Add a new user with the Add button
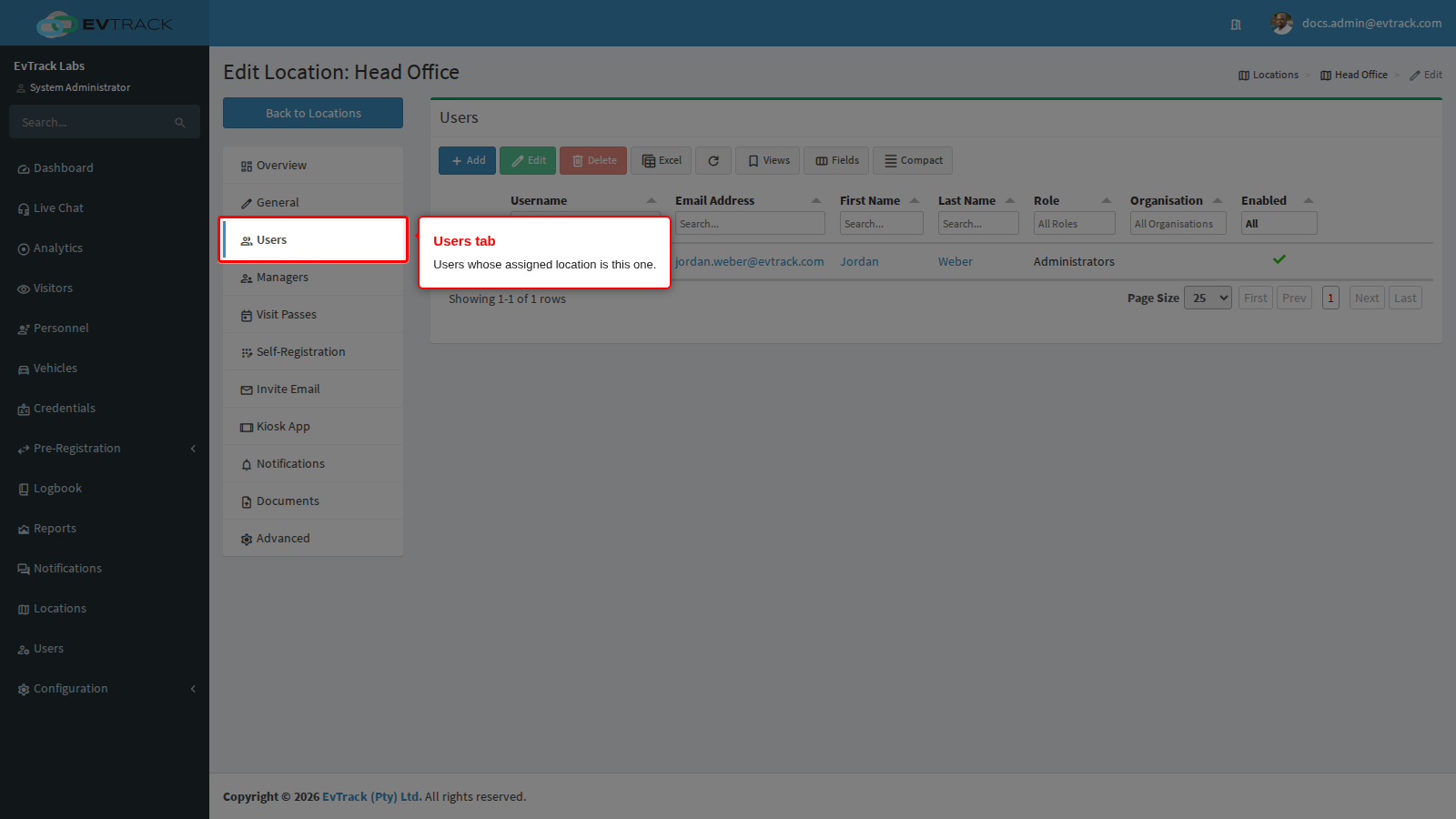Viewport: 1456px width, 819px height. tap(468, 161)
